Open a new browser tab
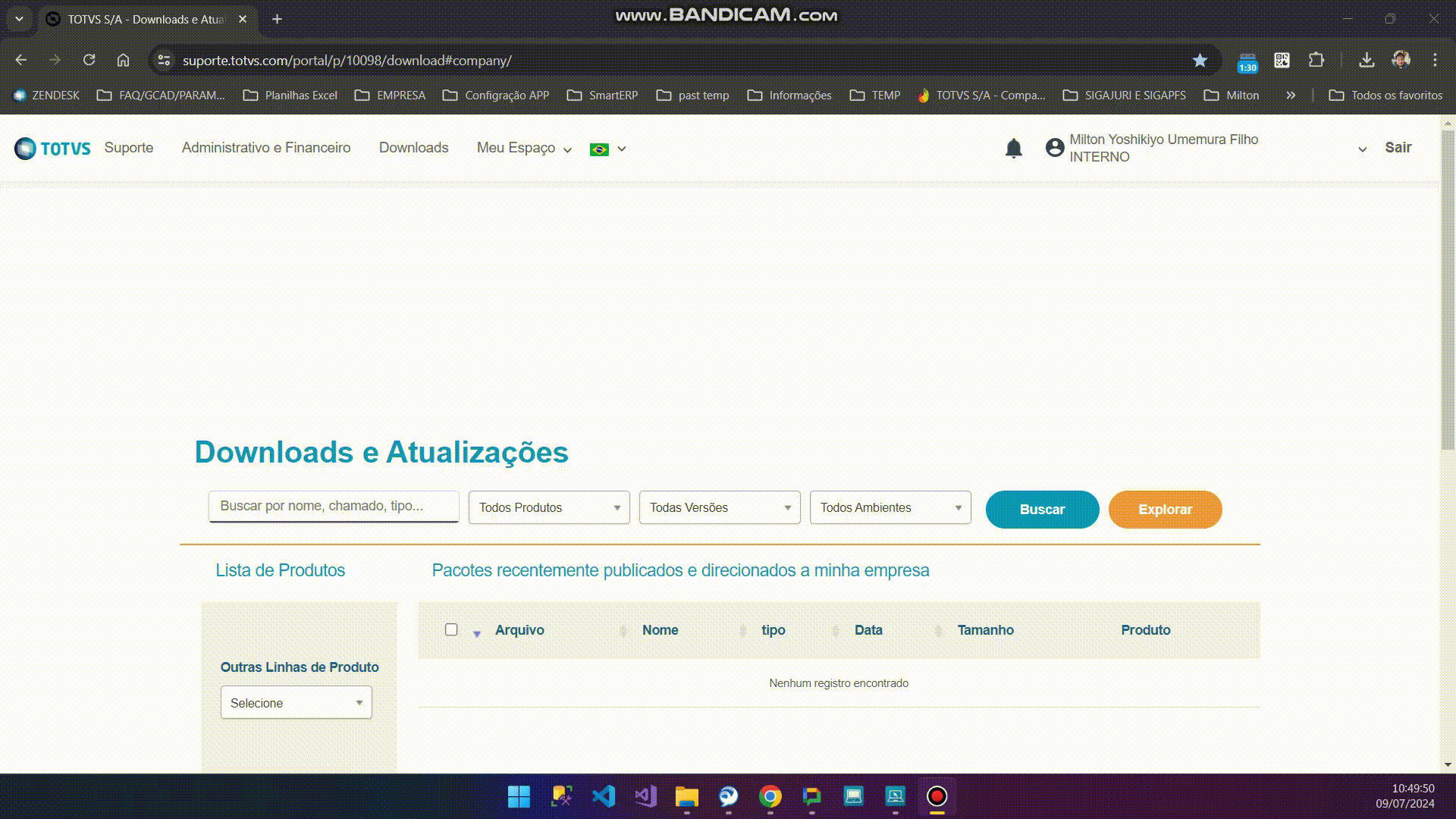 coord(278,19)
